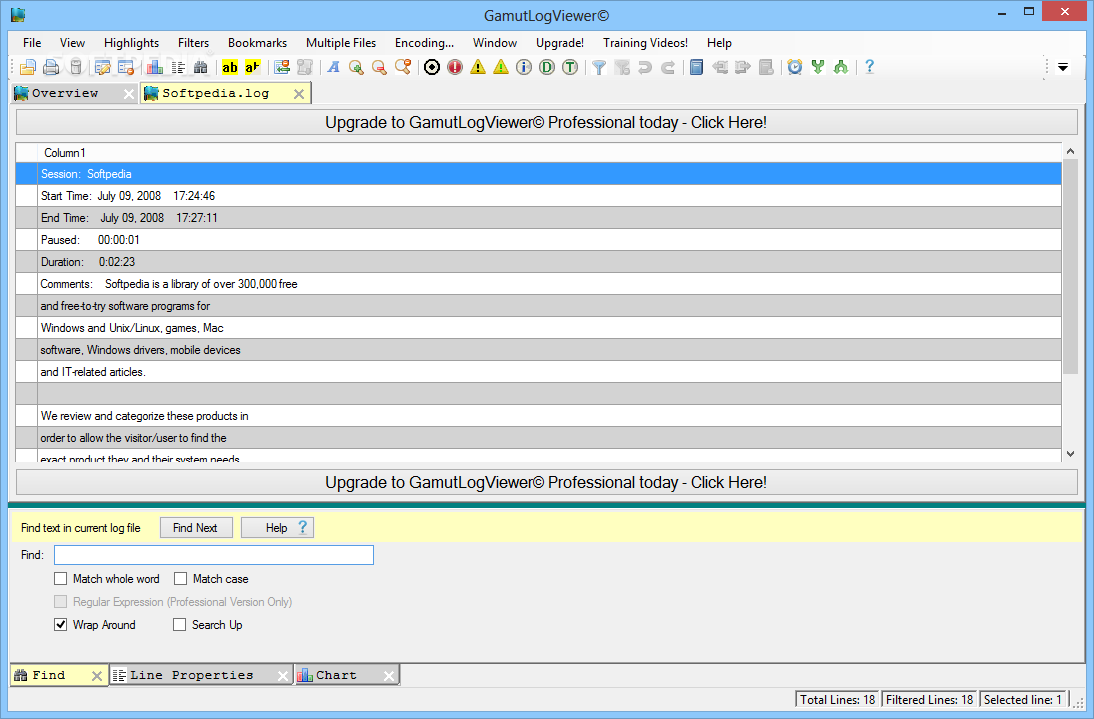
Task: Click the blue italic A font icon
Action: coord(334,68)
